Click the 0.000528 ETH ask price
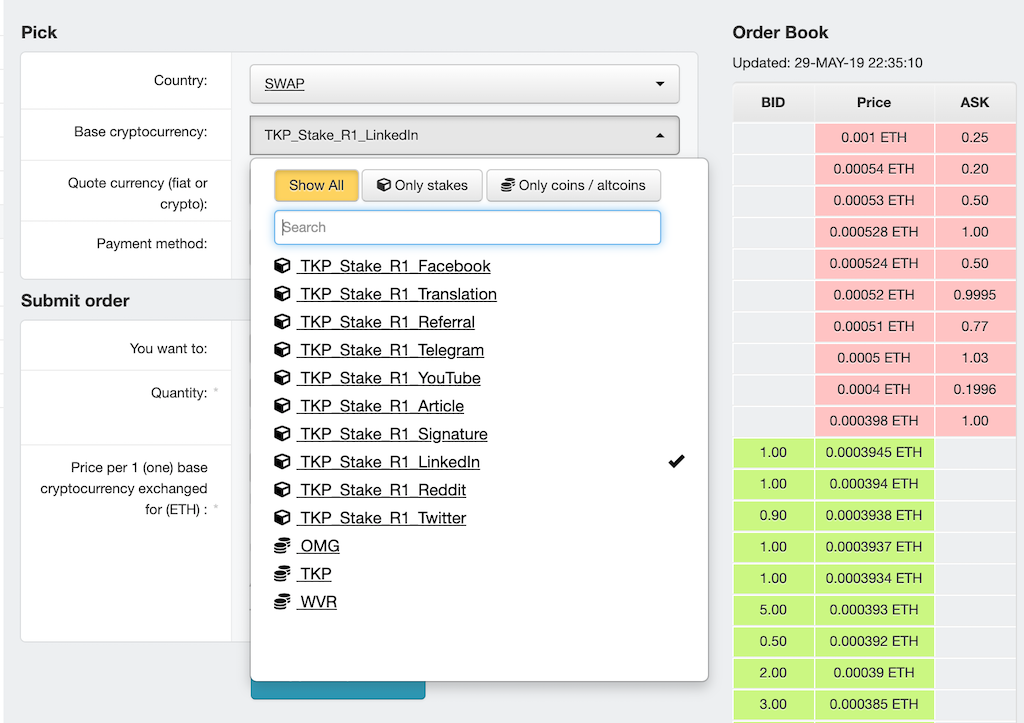 pyautogui.click(x=874, y=232)
